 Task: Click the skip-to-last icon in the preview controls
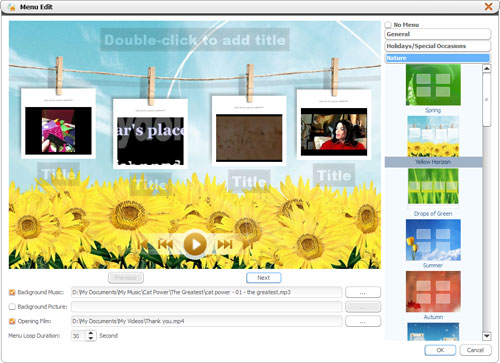(248, 244)
